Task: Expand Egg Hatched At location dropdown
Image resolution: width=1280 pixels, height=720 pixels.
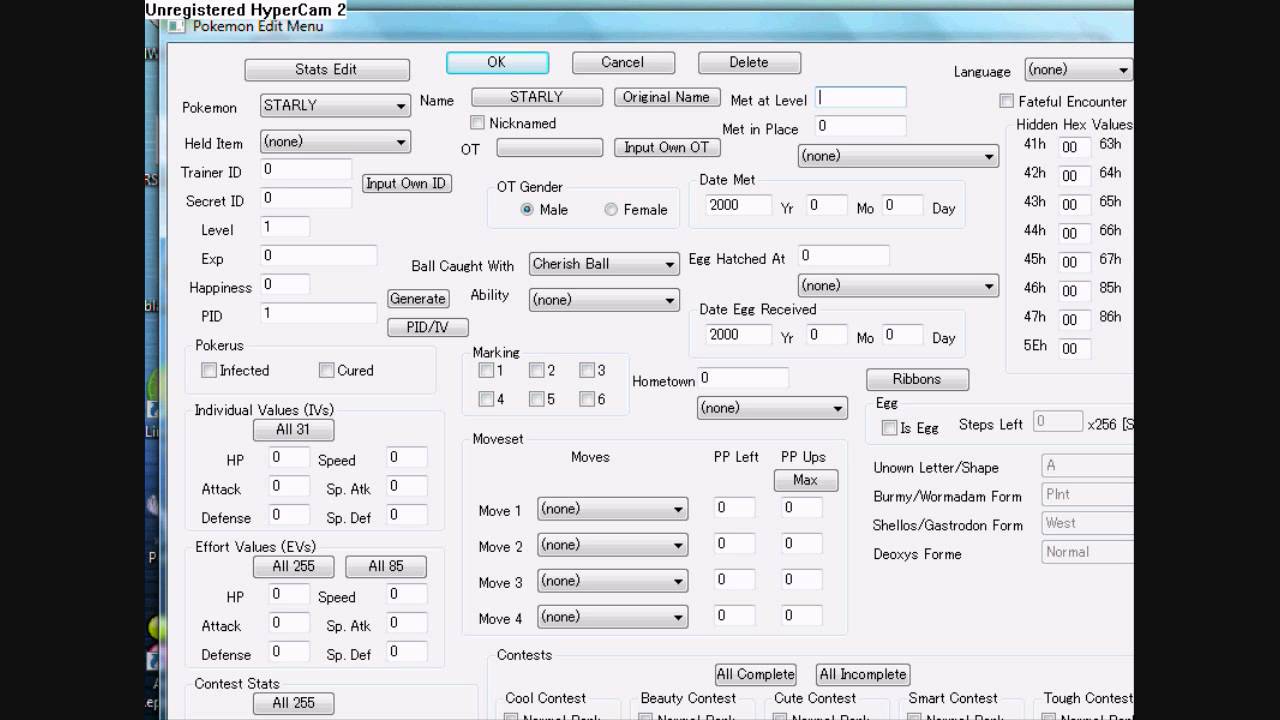Action: tap(898, 286)
